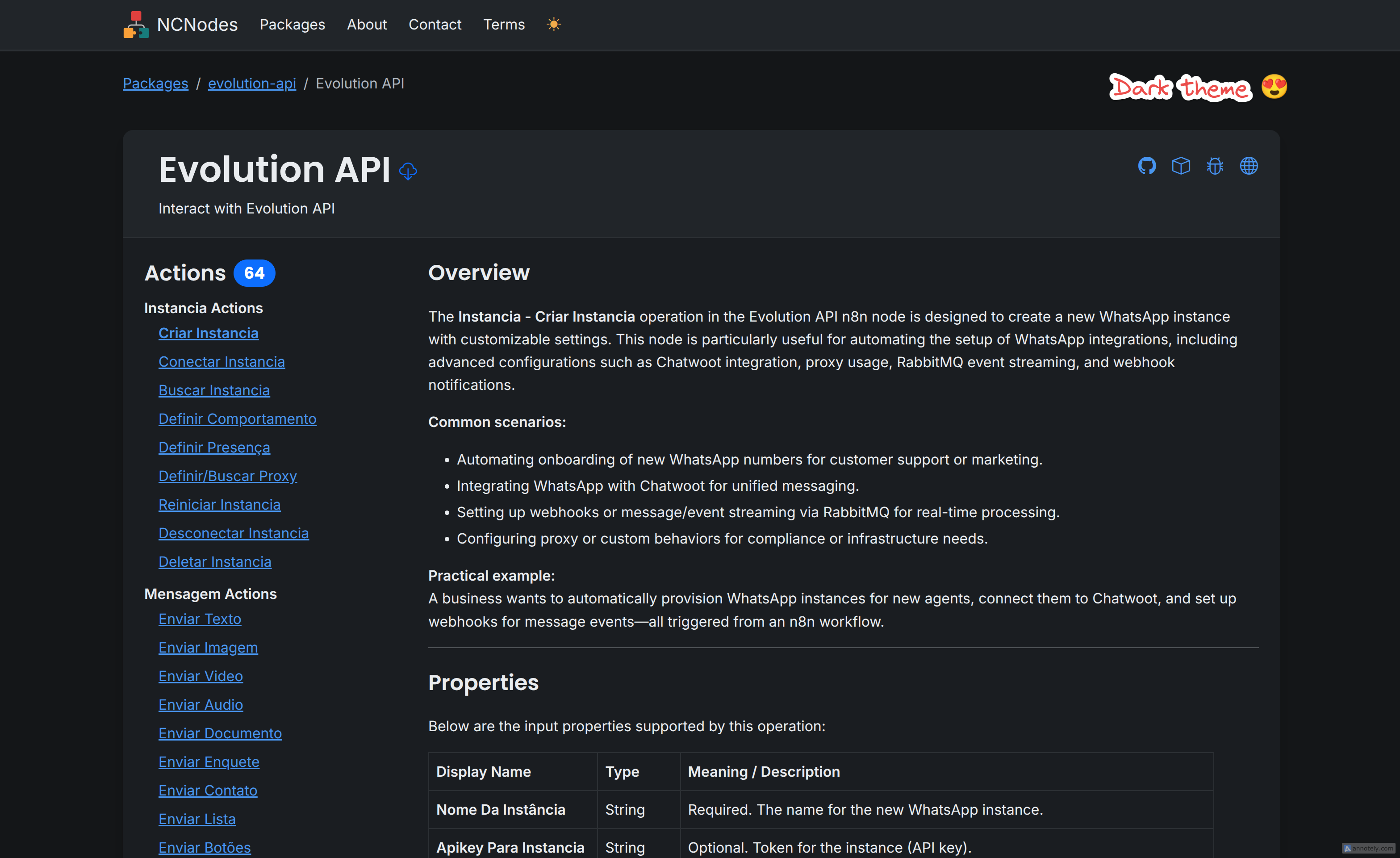Open the evolution-api breadcrumb link
The width and height of the screenshot is (1400, 858).
252,84
